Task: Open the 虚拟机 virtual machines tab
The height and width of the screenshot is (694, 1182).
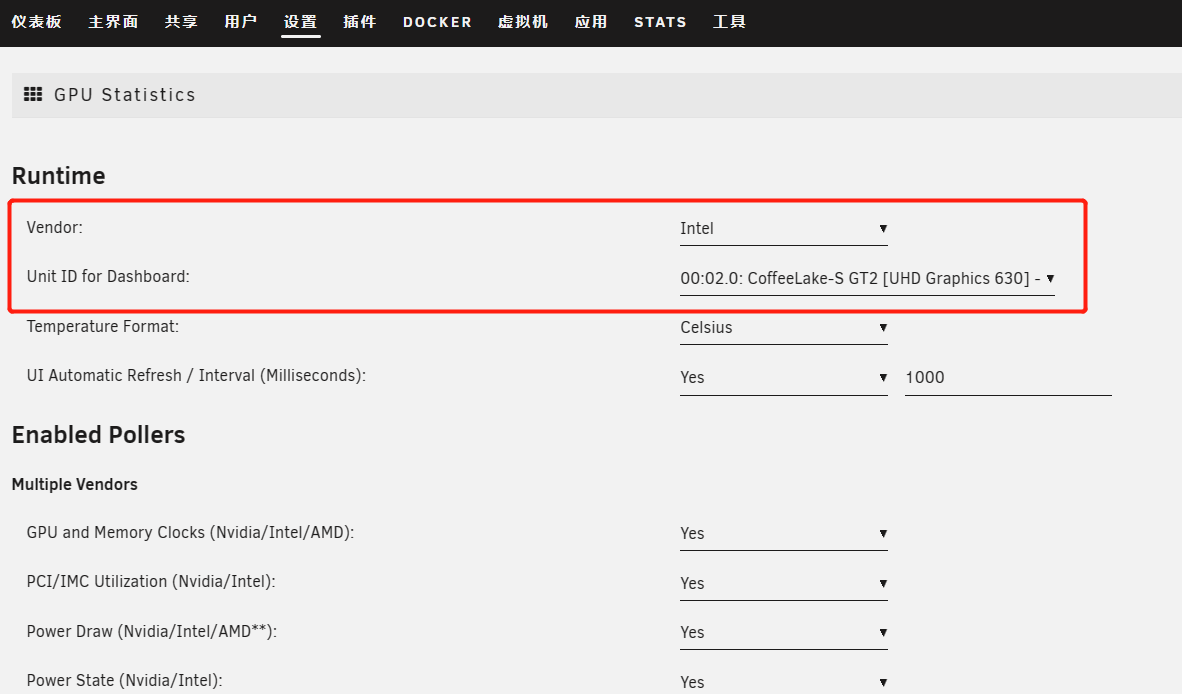Action: click(523, 21)
